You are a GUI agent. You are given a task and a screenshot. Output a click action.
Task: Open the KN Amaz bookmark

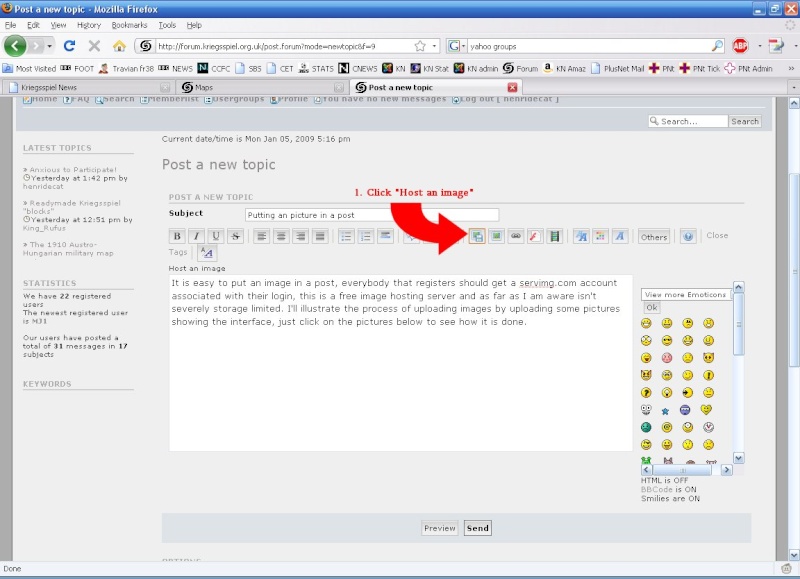564,68
